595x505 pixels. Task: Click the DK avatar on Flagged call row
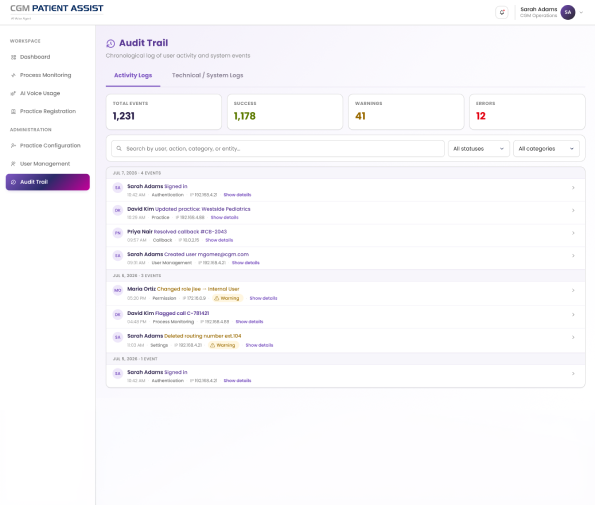[x=118, y=315]
